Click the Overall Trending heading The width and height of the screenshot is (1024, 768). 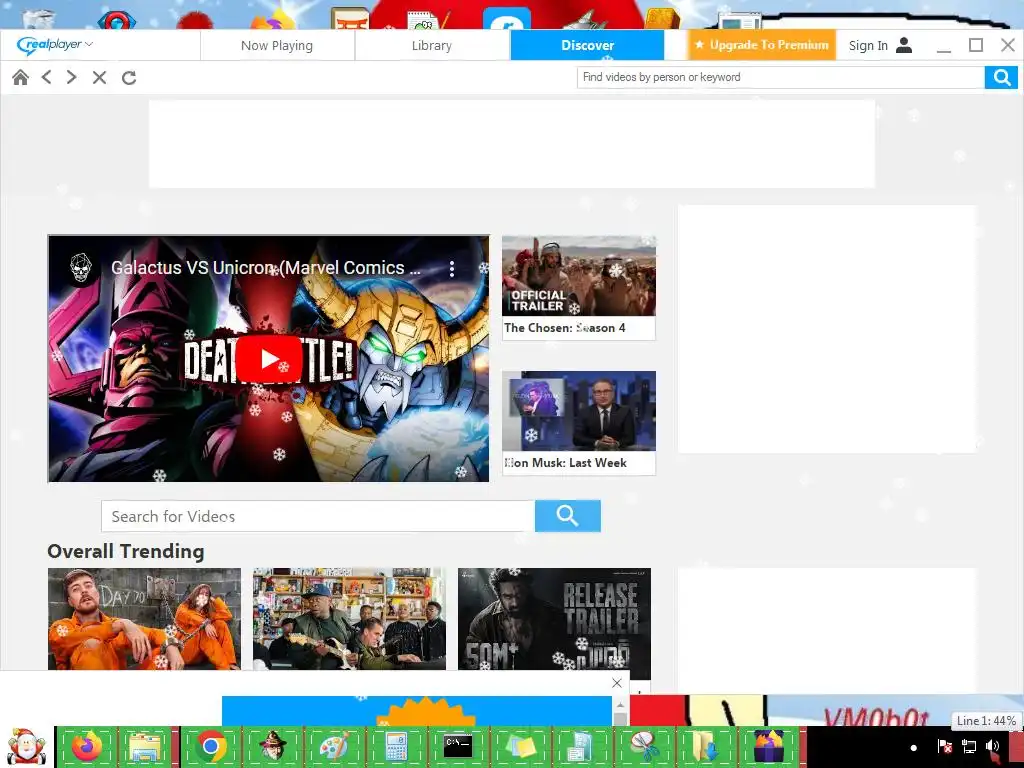click(x=125, y=551)
